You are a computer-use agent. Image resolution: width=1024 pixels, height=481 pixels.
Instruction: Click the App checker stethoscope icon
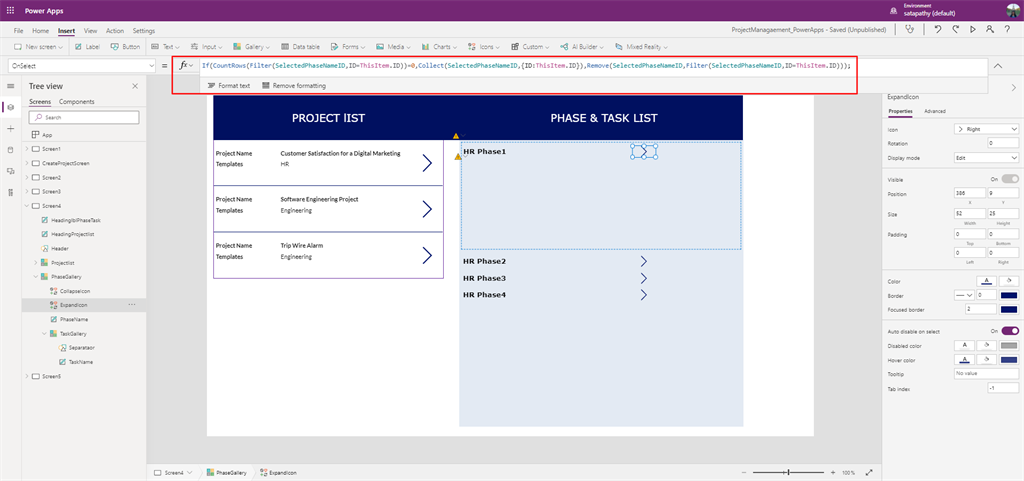pyautogui.click(x=908, y=29)
